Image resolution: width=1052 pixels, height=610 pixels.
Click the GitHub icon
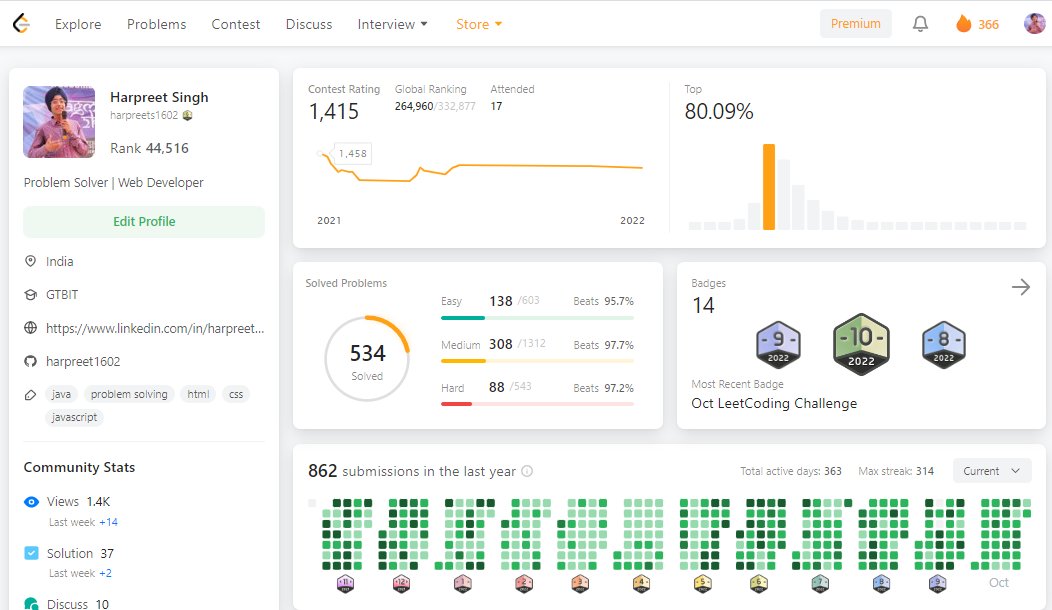pyautogui.click(x=30, y=361)
